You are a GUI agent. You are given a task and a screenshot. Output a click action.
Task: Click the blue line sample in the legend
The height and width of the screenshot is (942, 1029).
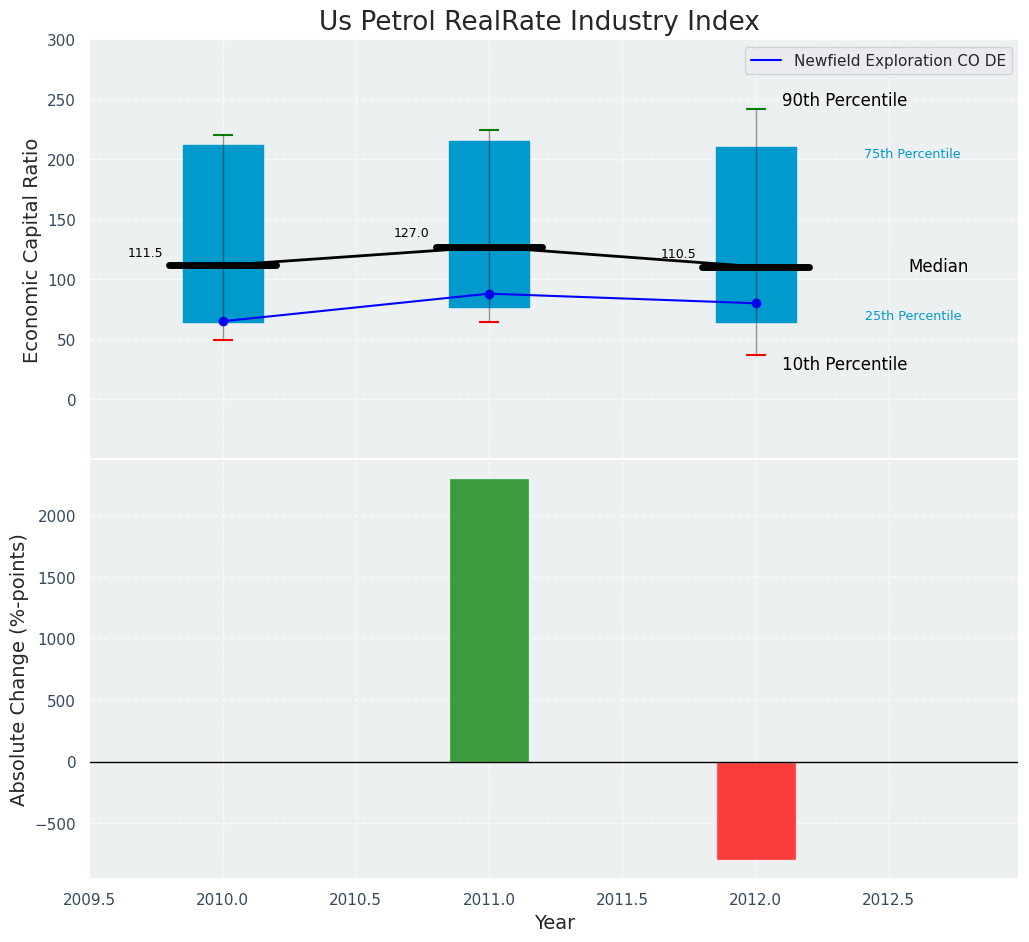(767, 61)
